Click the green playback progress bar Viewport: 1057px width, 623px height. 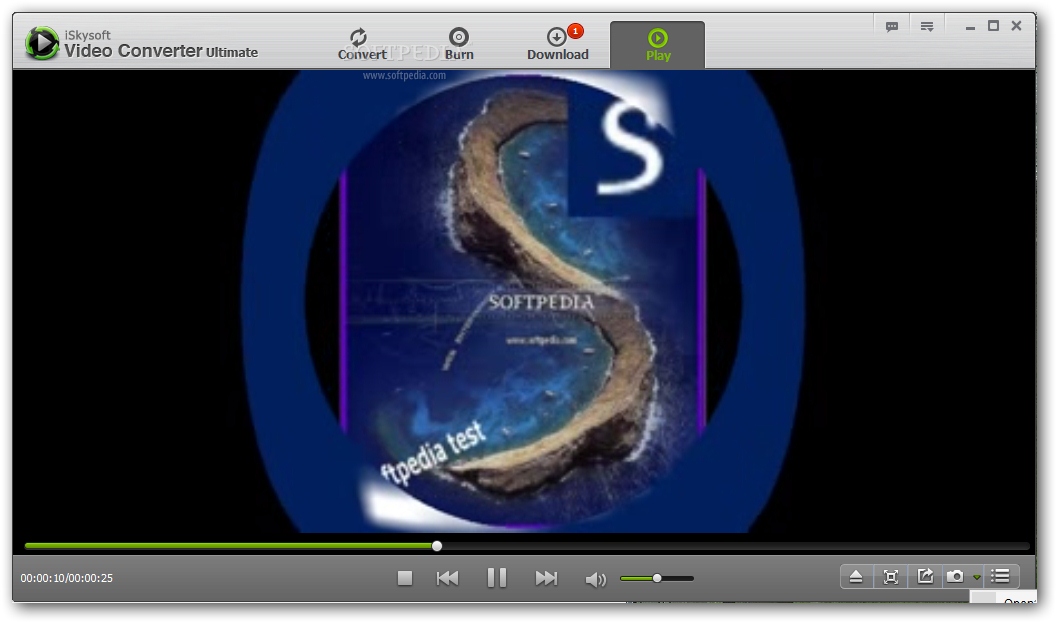click(x=229, y=545)
